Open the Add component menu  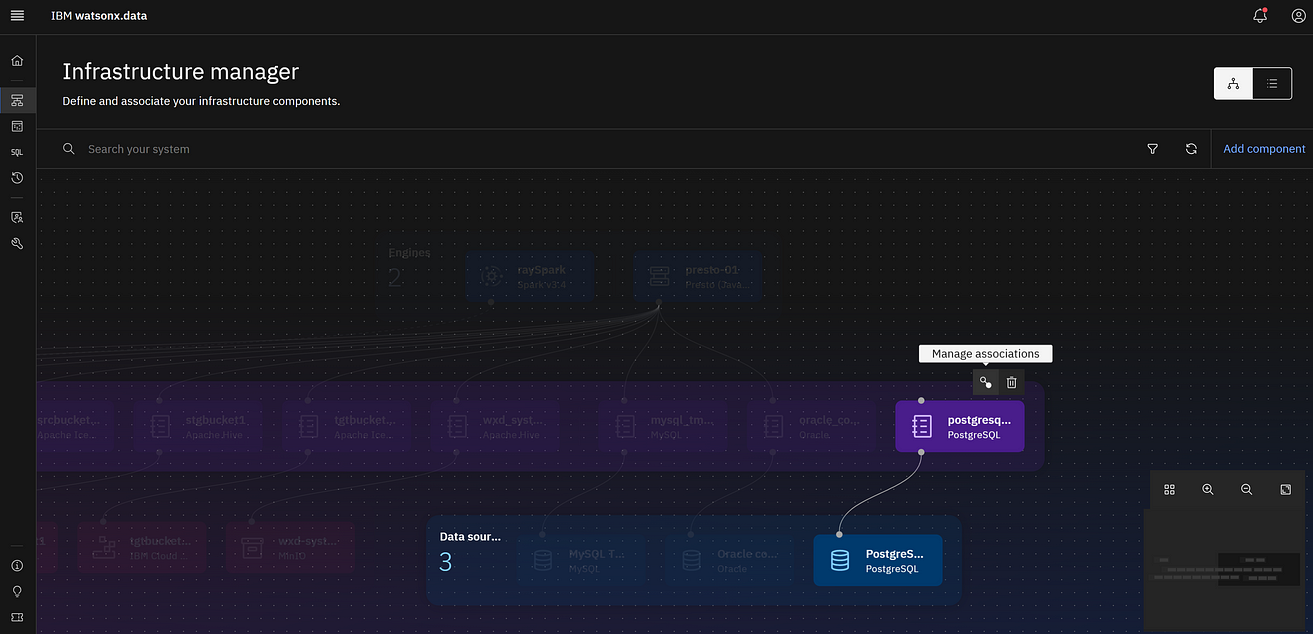pos(1264,149)
